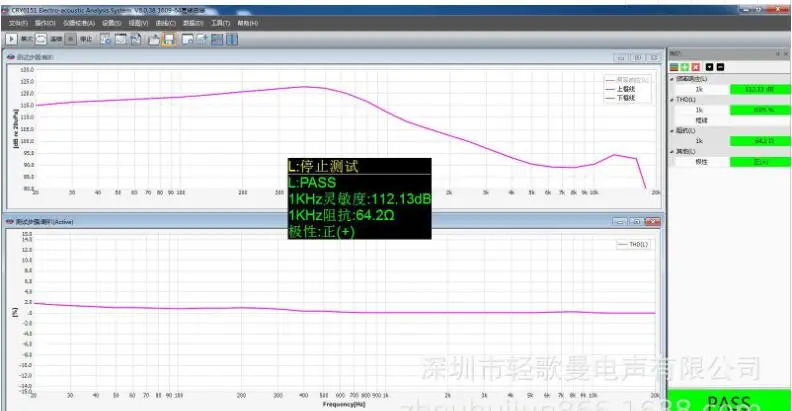Click the 极性 row label

pos(701,162)
